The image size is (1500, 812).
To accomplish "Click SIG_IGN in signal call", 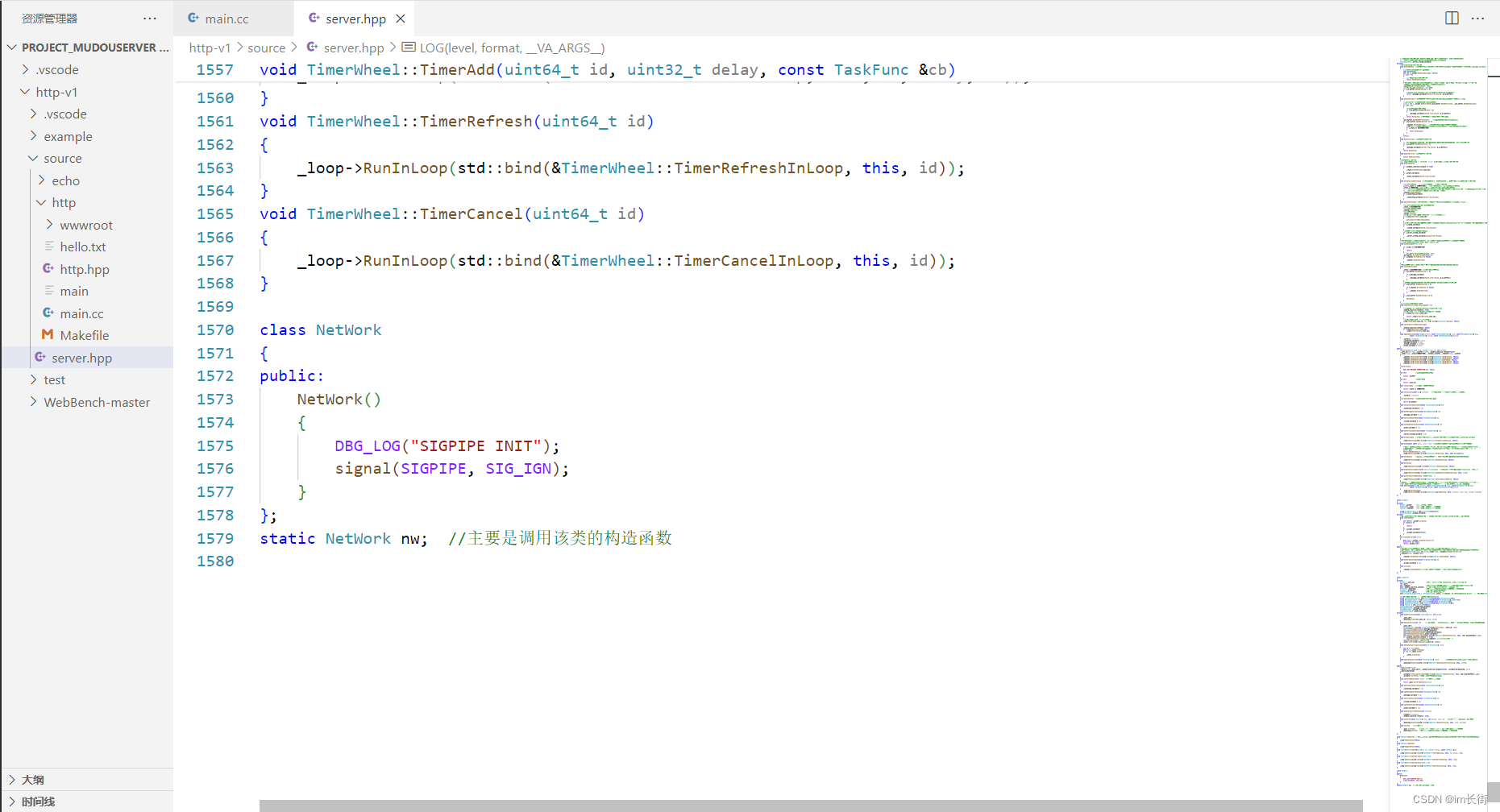I will (x=518, y=468).
